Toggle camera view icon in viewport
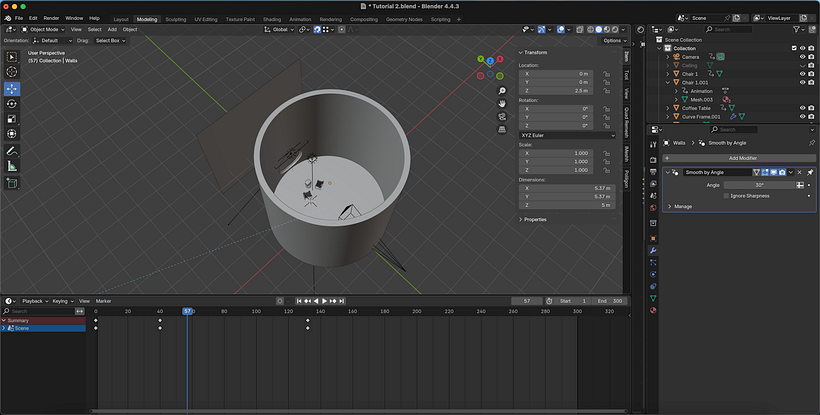This screenshot has height=415, width=820. pos(502,117)
